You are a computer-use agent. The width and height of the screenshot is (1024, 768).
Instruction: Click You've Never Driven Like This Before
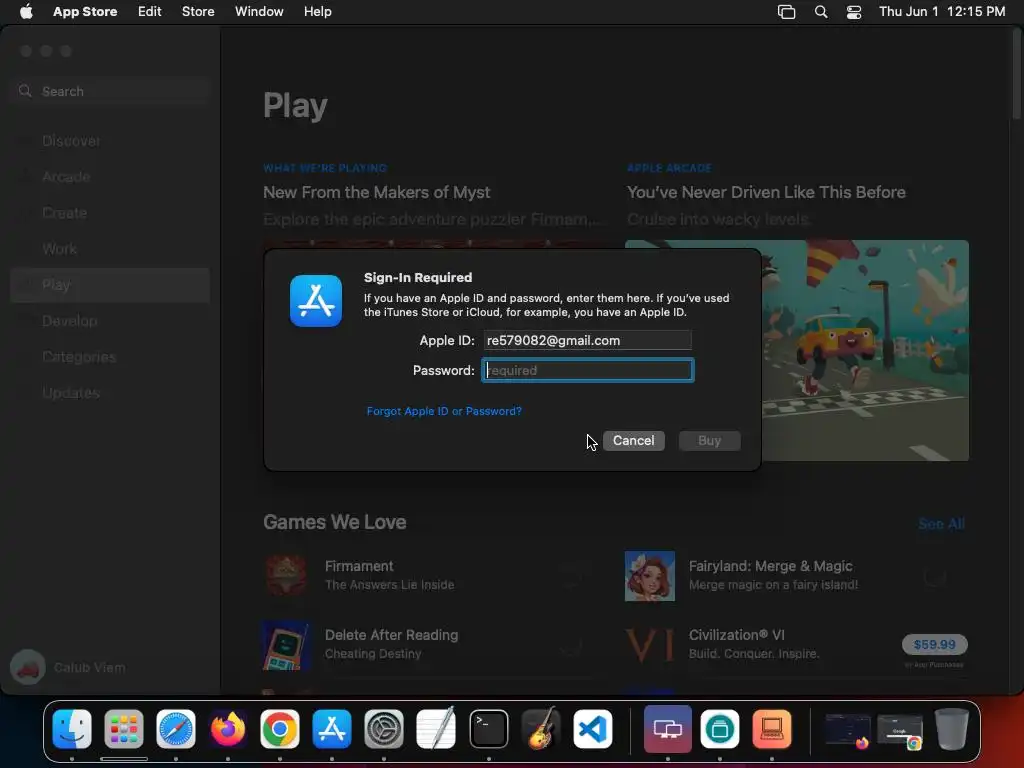[766, 193]
